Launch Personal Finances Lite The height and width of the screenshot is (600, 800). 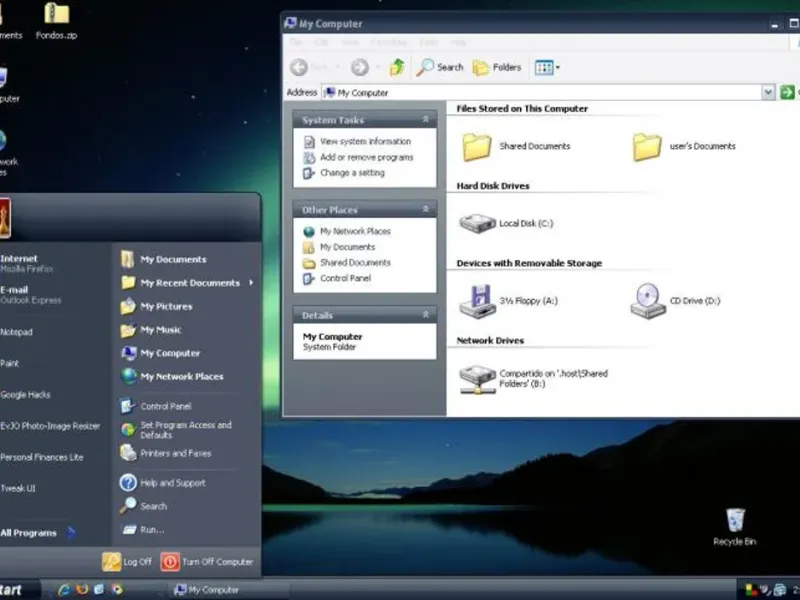point(42,457)
